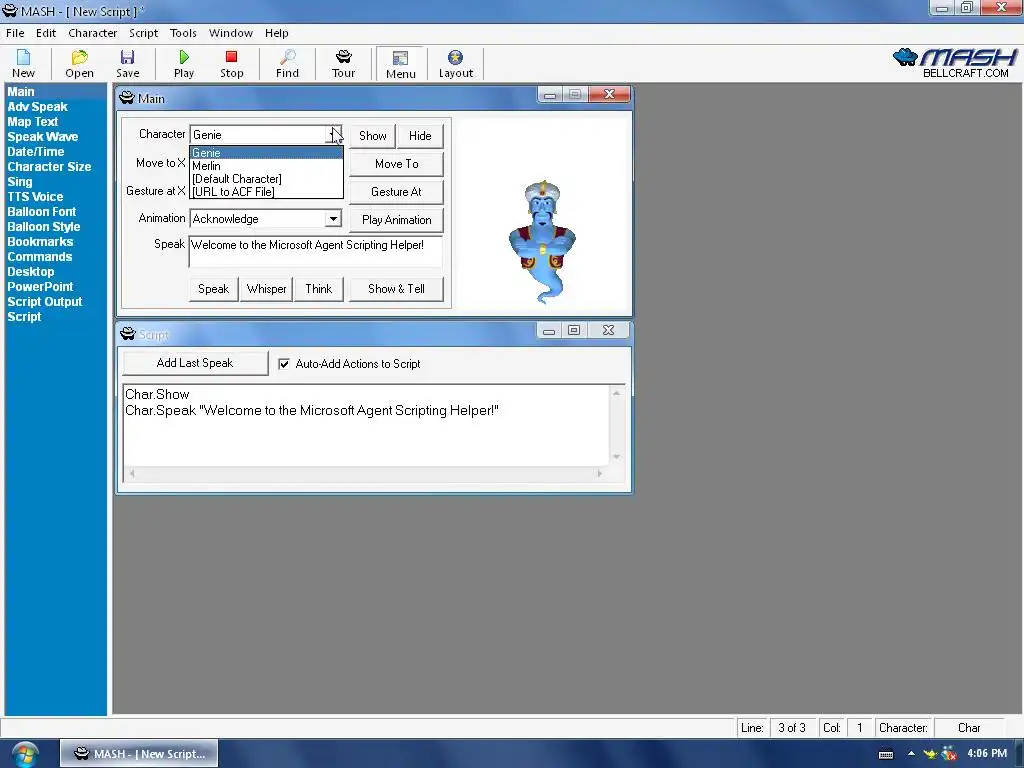The height and width of the screenshot is (768, 1024).
Task: Pick [Default Character] from the list
Action: [x=266, y=178]
